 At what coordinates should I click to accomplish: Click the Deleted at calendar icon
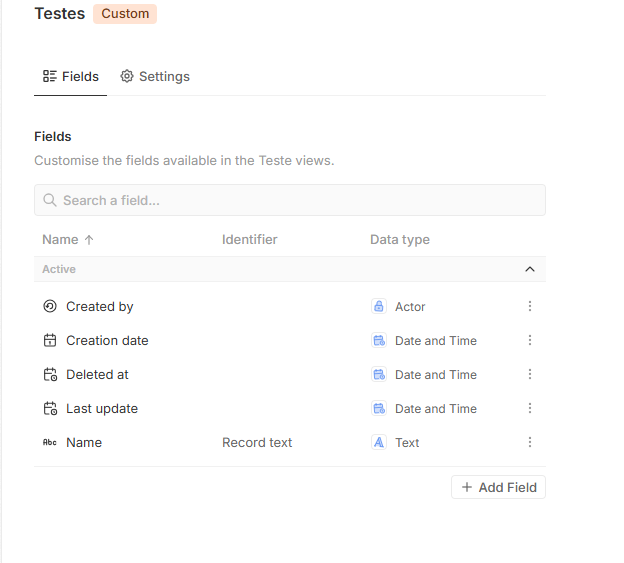[50, 375]
